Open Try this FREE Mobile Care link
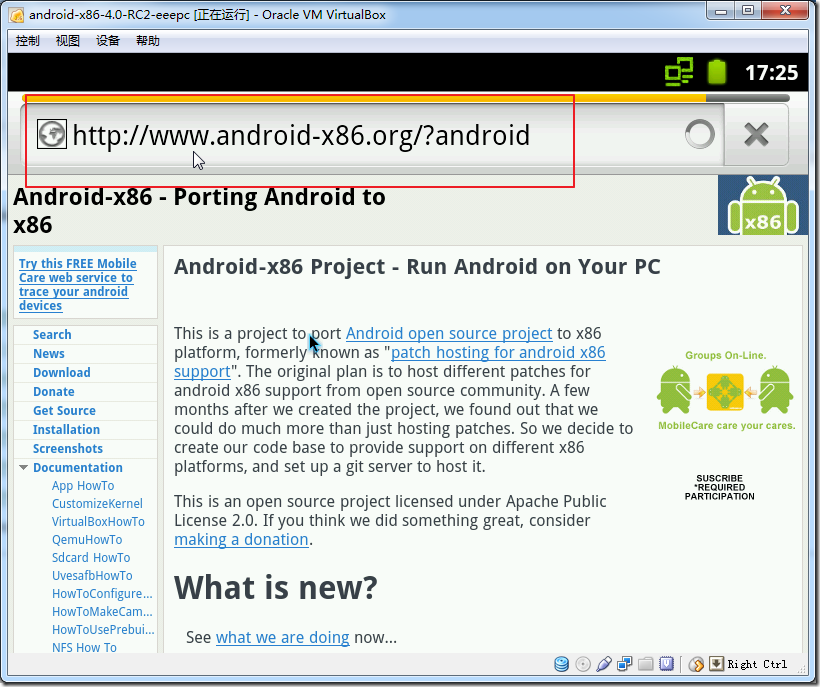Image resolution: width=820 pixels, height=687 pixels. 78,284
